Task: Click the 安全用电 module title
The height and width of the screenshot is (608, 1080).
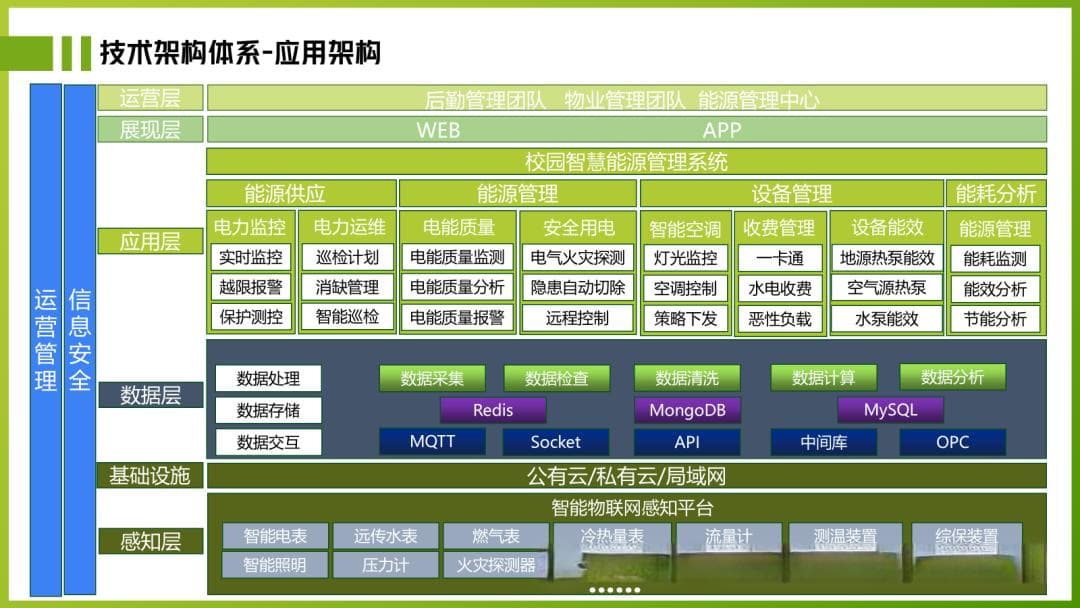Action: click(x=579, y=227)
